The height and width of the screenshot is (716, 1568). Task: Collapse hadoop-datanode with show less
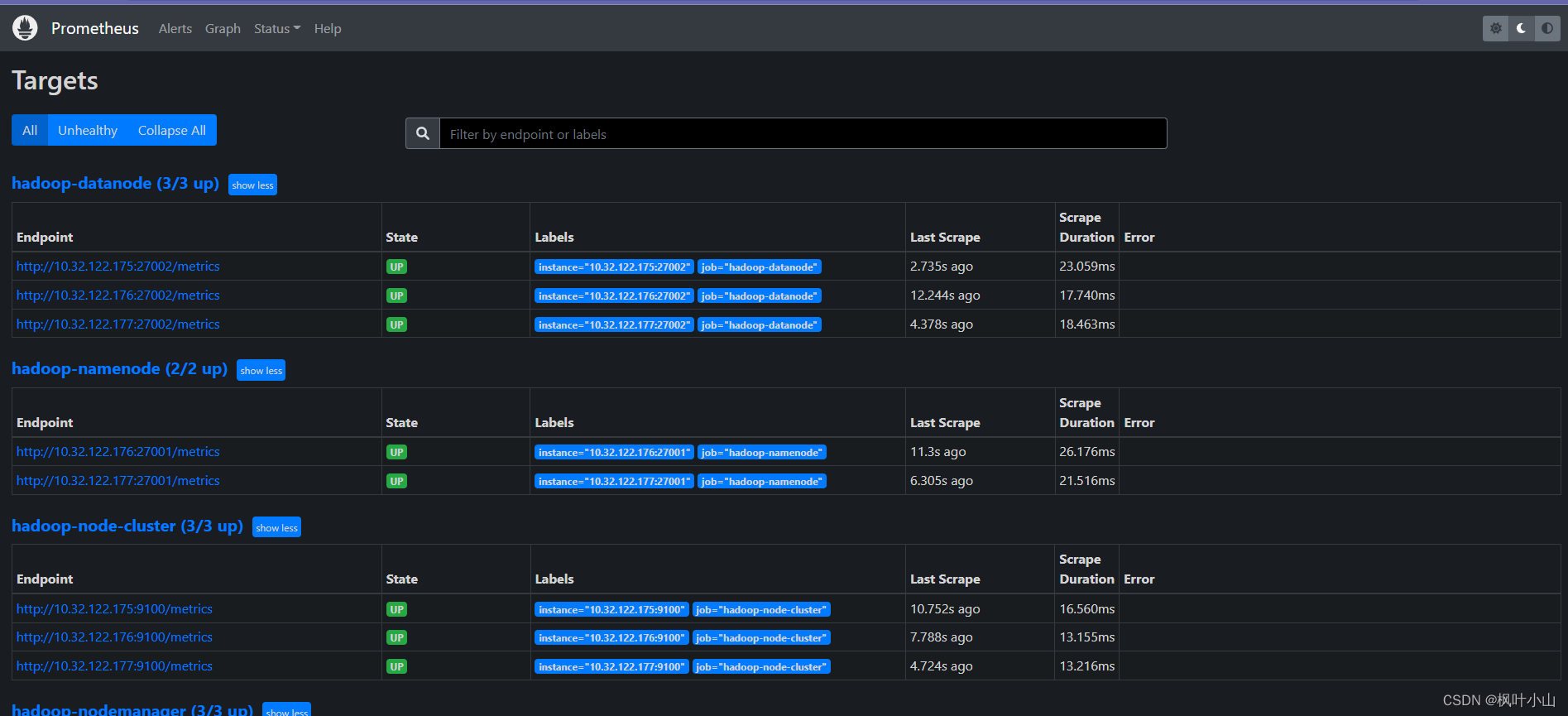[x=252, y=185]
